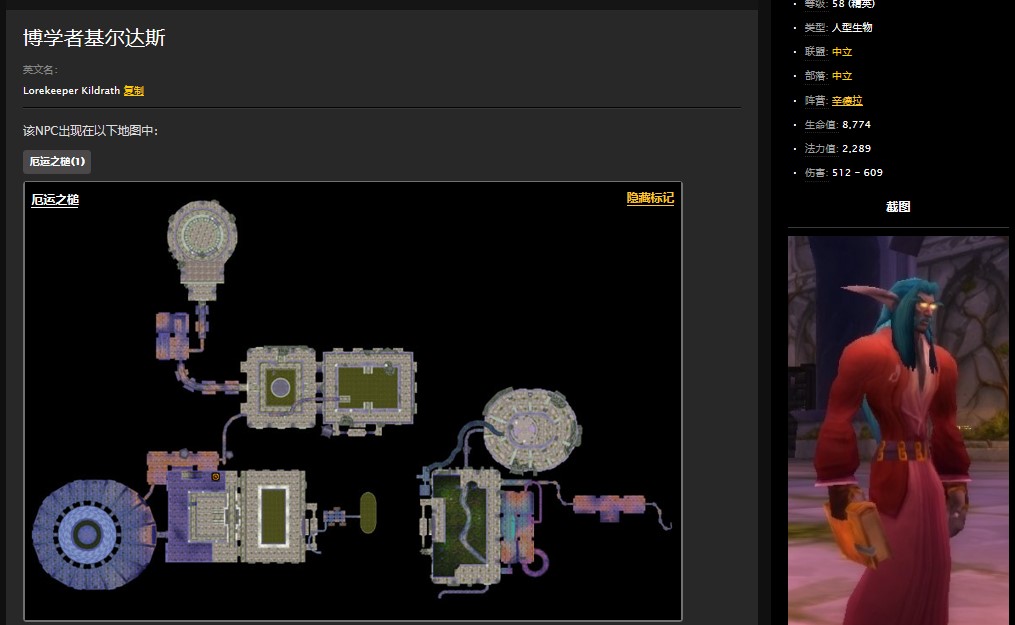Screen dimensions: 1015x625
Task: Click the Lorekeeper Kildrath English name text
Action: 71,91
